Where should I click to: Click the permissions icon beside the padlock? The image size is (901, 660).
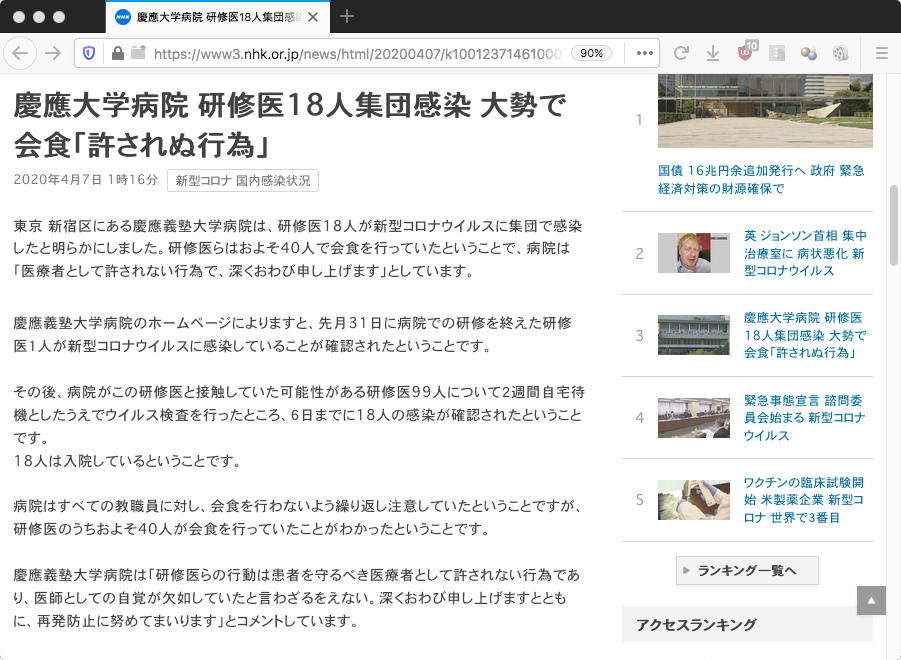point(138,53)
